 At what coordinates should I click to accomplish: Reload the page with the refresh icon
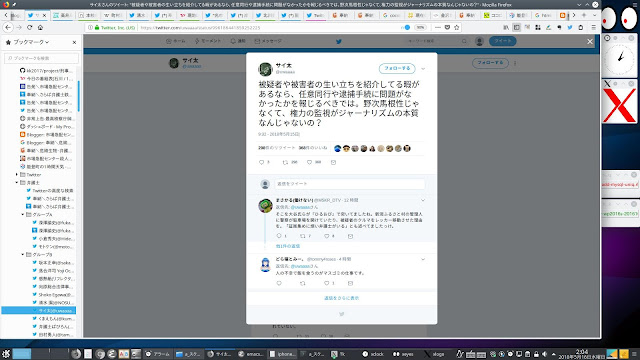point(29,27)
